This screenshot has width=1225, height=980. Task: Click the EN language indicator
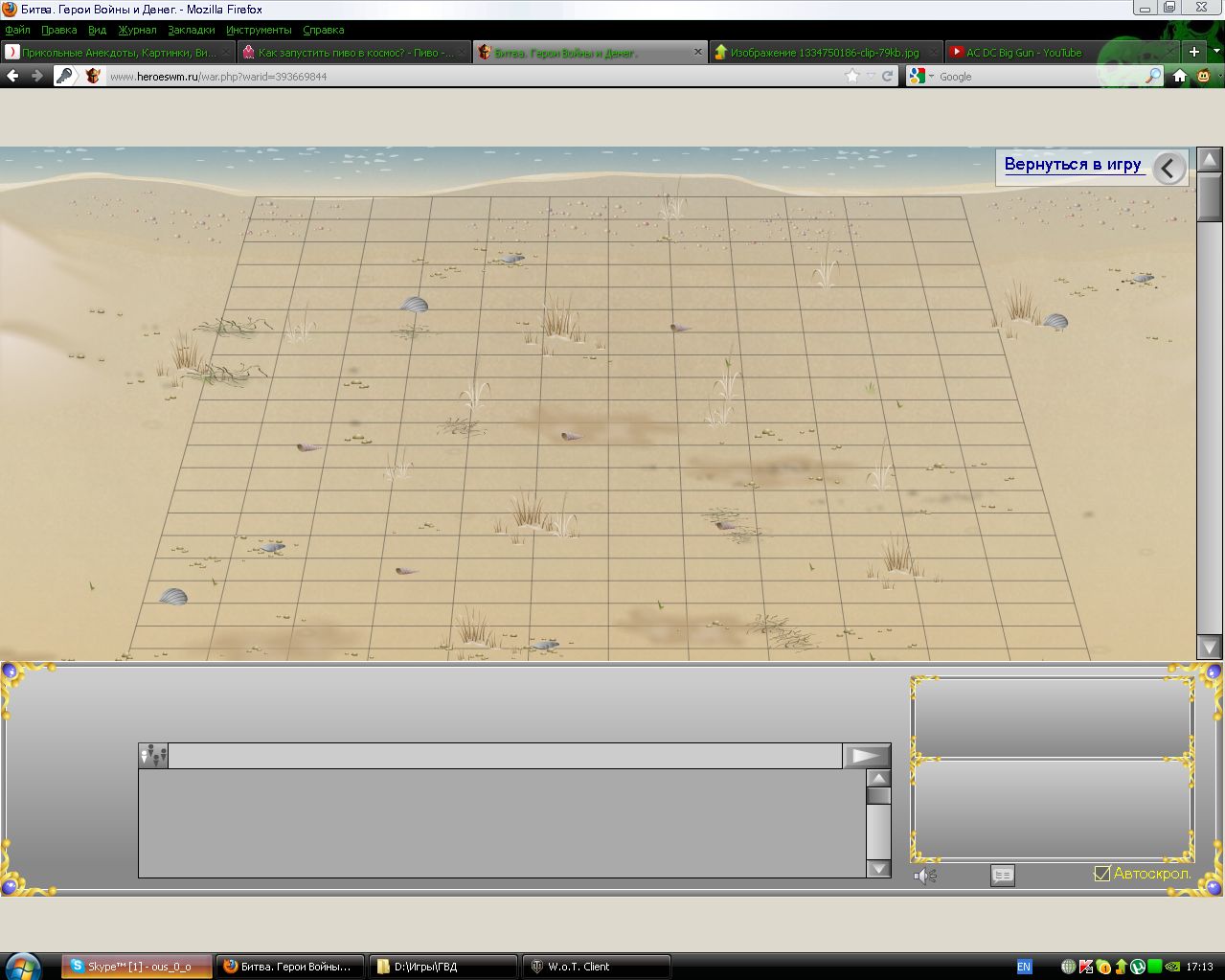pos(1024,967)
